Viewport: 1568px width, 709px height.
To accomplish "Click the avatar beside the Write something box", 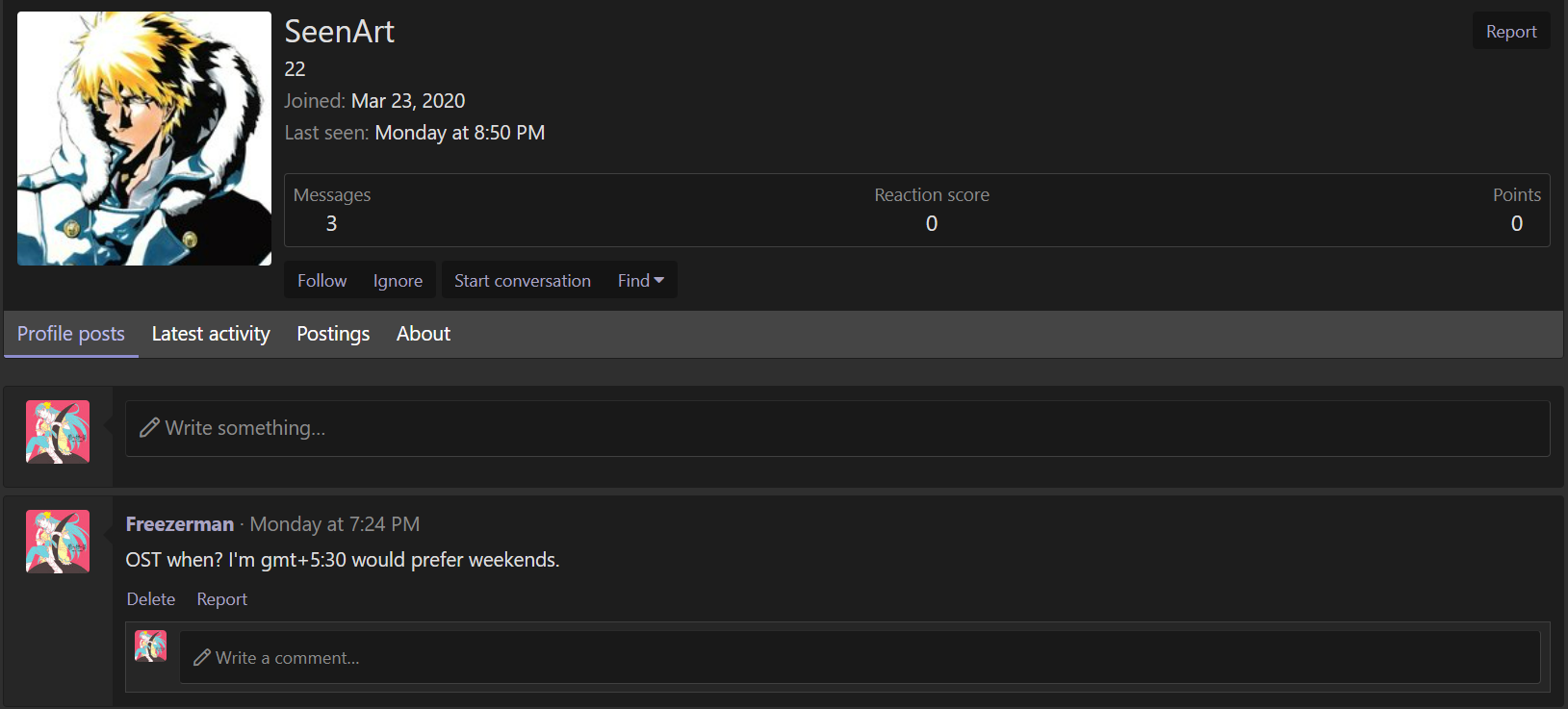I will (58, 432).
